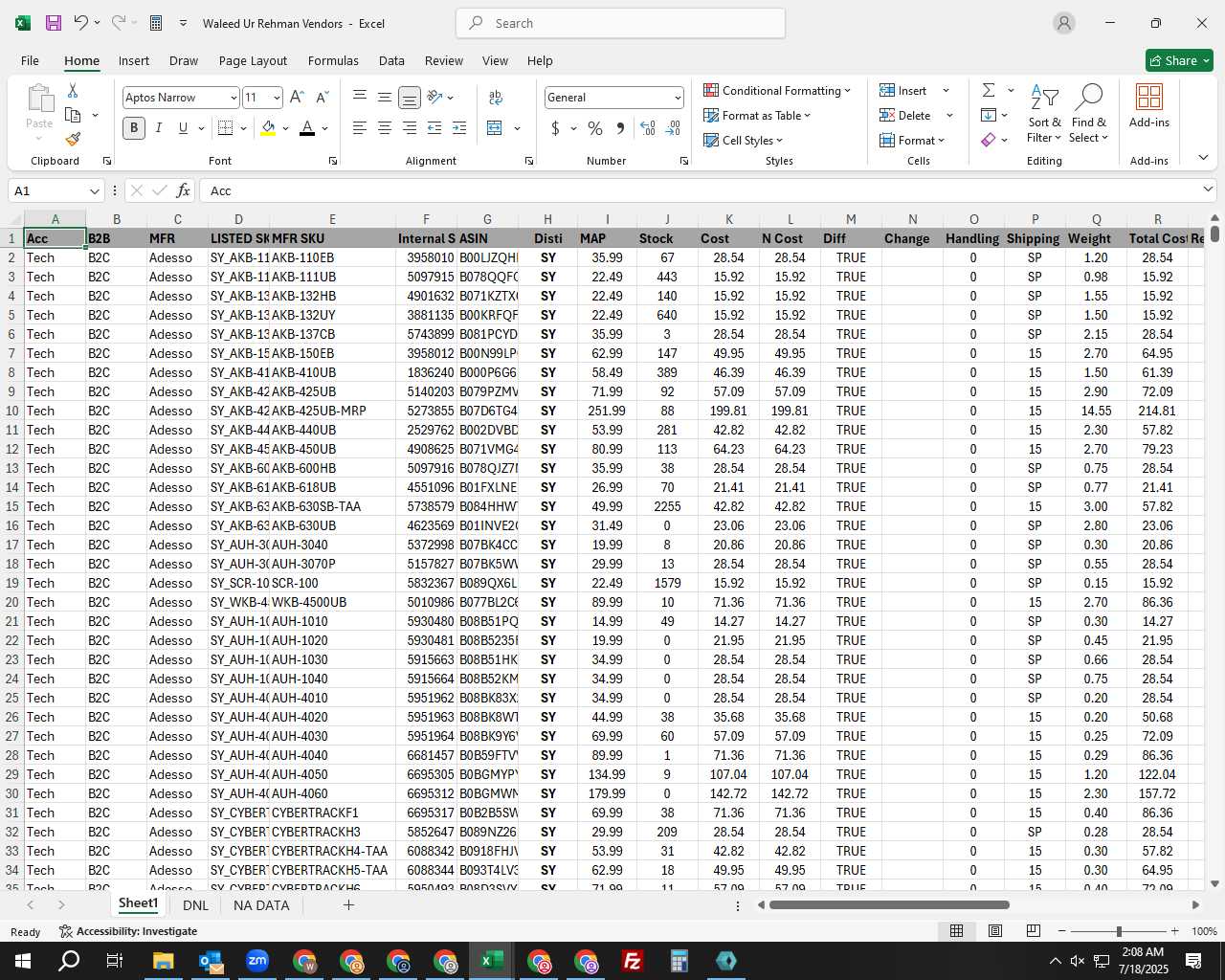Click the Undo arrow icon
The height and width of the screenshot is (980, 1225).
pyautogui.click(x=80, y=23)
